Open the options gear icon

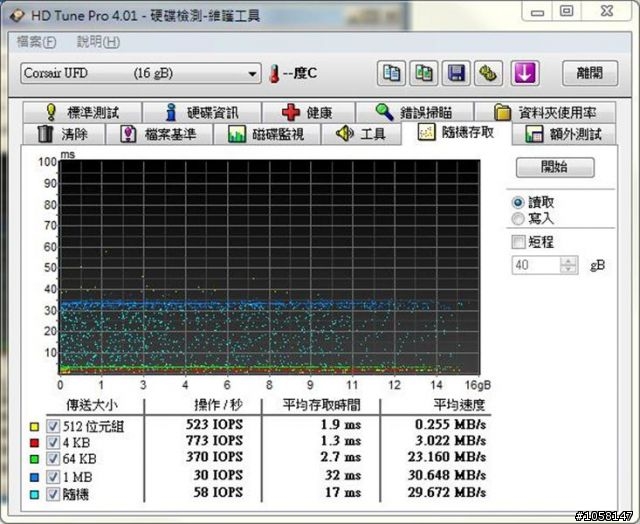488,73
